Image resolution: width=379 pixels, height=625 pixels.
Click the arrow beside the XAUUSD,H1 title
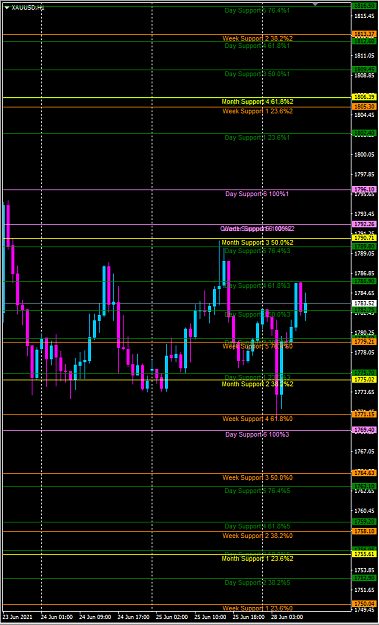point(6,8)
